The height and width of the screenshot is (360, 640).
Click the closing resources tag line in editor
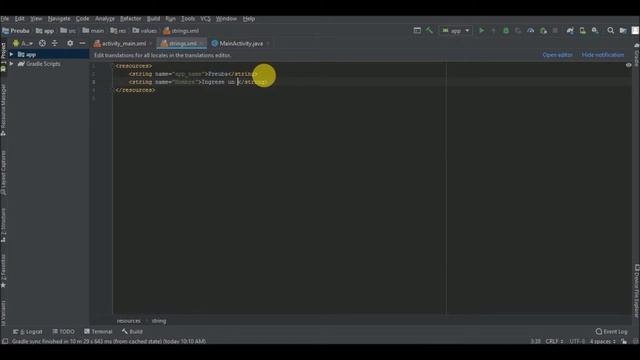[x=135, y=90]
